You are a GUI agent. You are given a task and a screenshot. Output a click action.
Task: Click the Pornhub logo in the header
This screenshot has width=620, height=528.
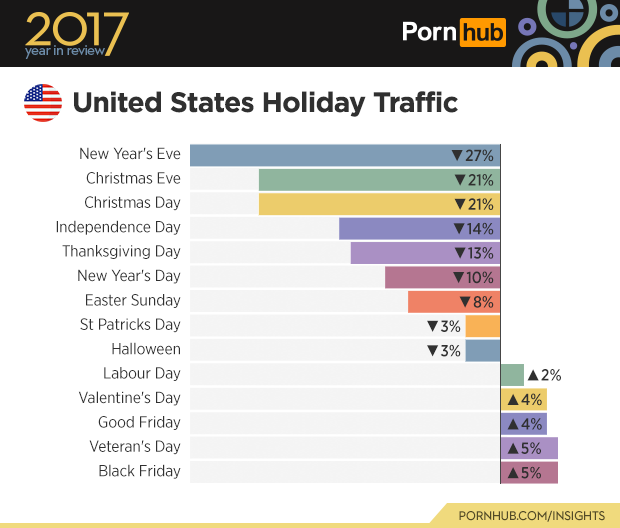tap(453, 33)
